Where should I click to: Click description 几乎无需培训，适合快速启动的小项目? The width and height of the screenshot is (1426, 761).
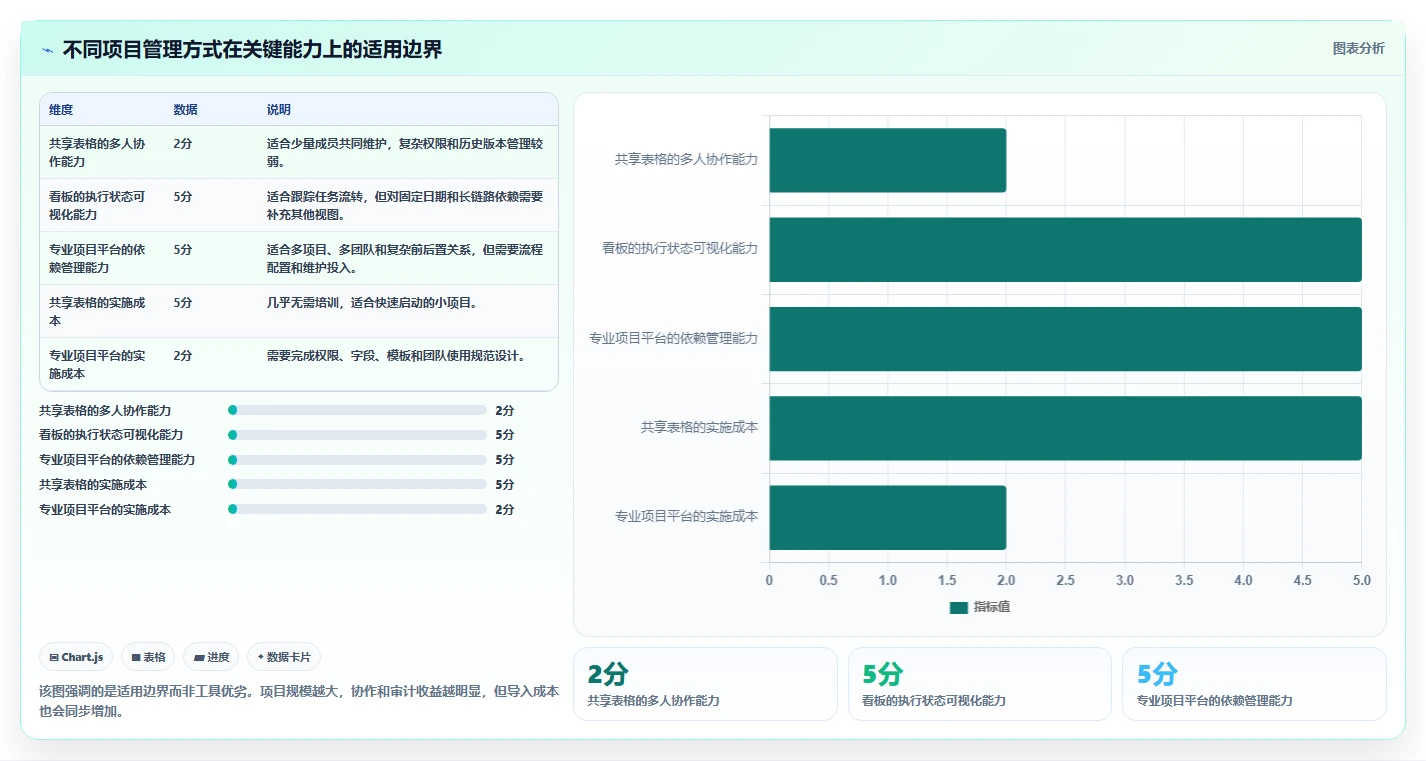tap(372, 302)
